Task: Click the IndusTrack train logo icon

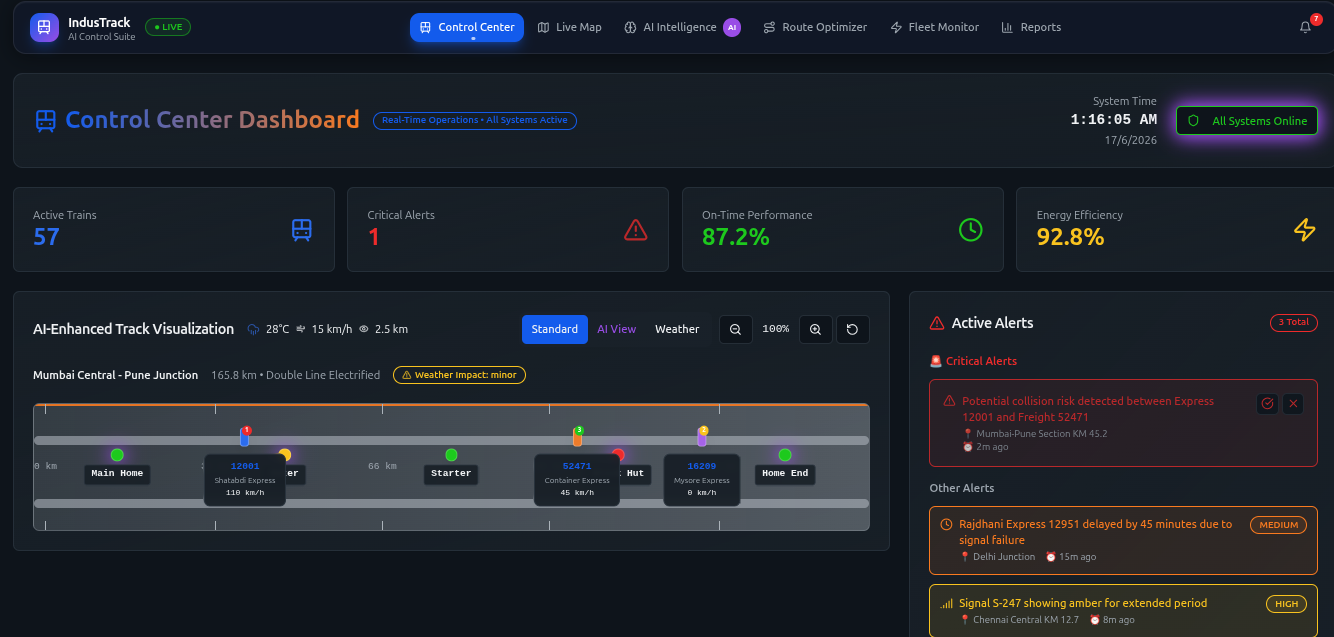Action: pyautogui.click(x=44, y=27)
